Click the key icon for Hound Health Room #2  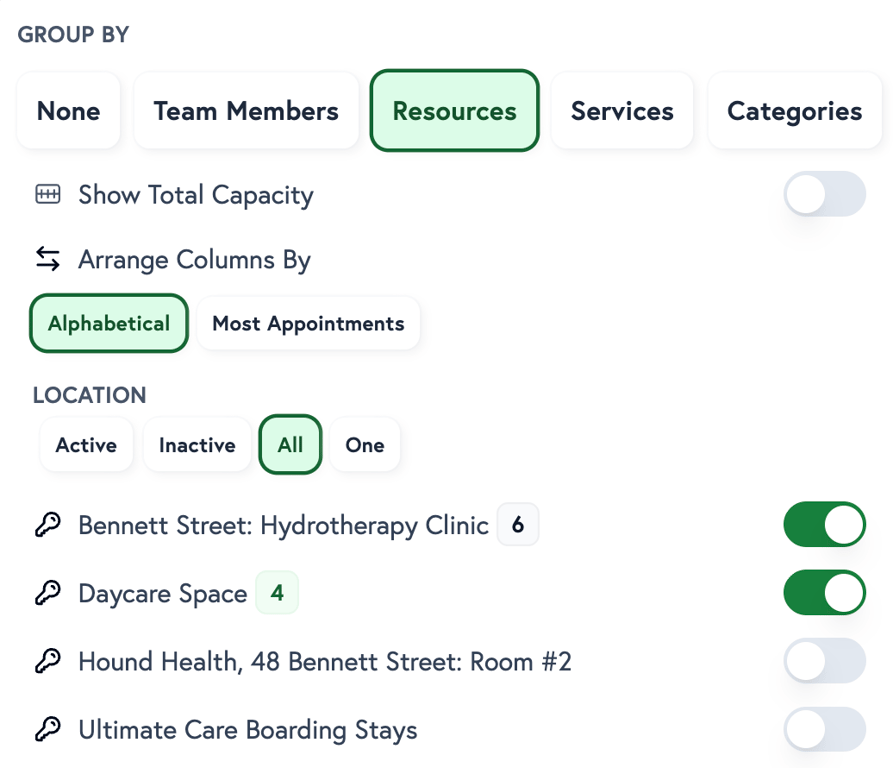[48, 661]
